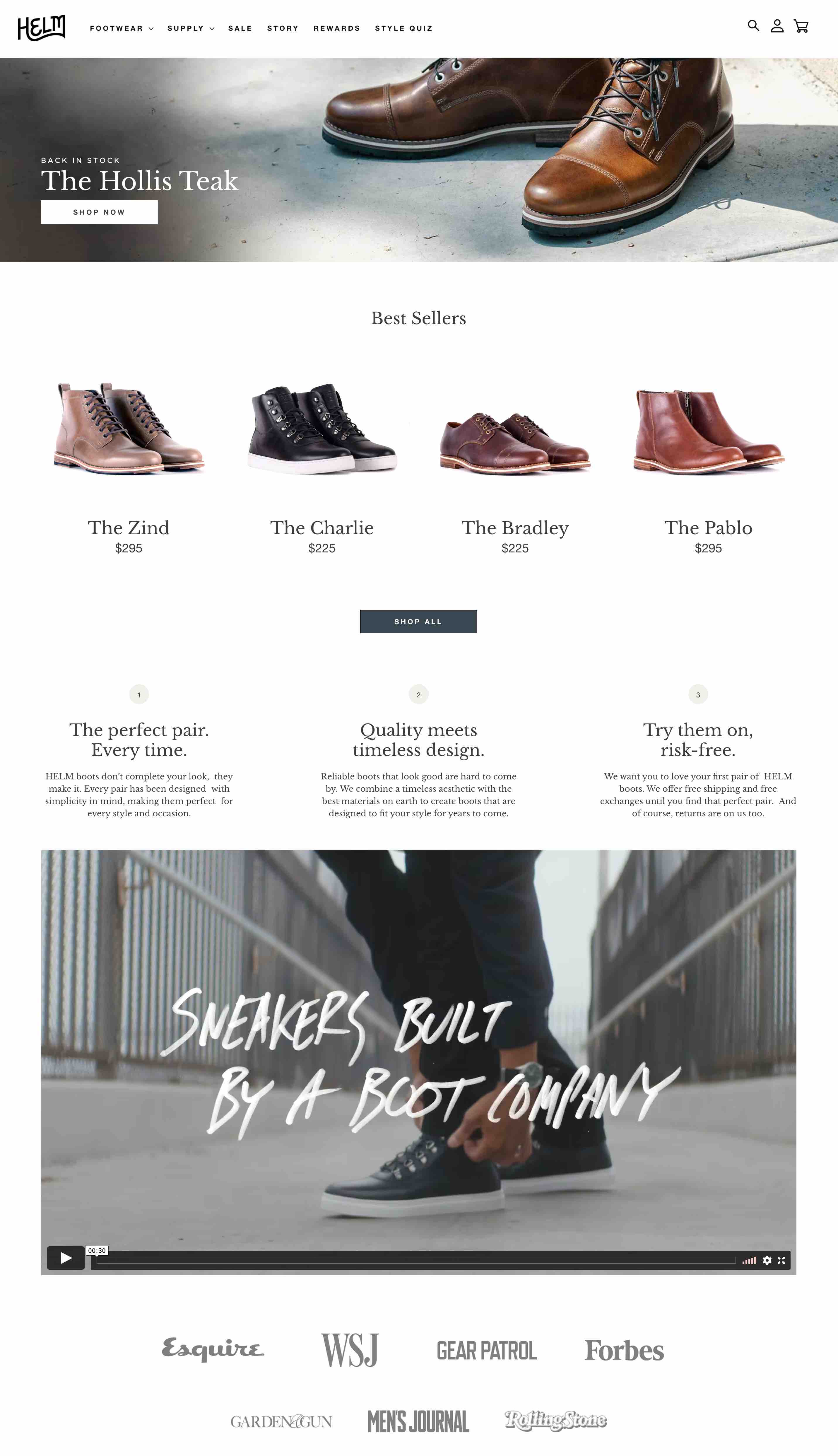Play the sneakers video
Image resolution: width=838 pixels, height=1456 pixels.
click(66, 1257)
